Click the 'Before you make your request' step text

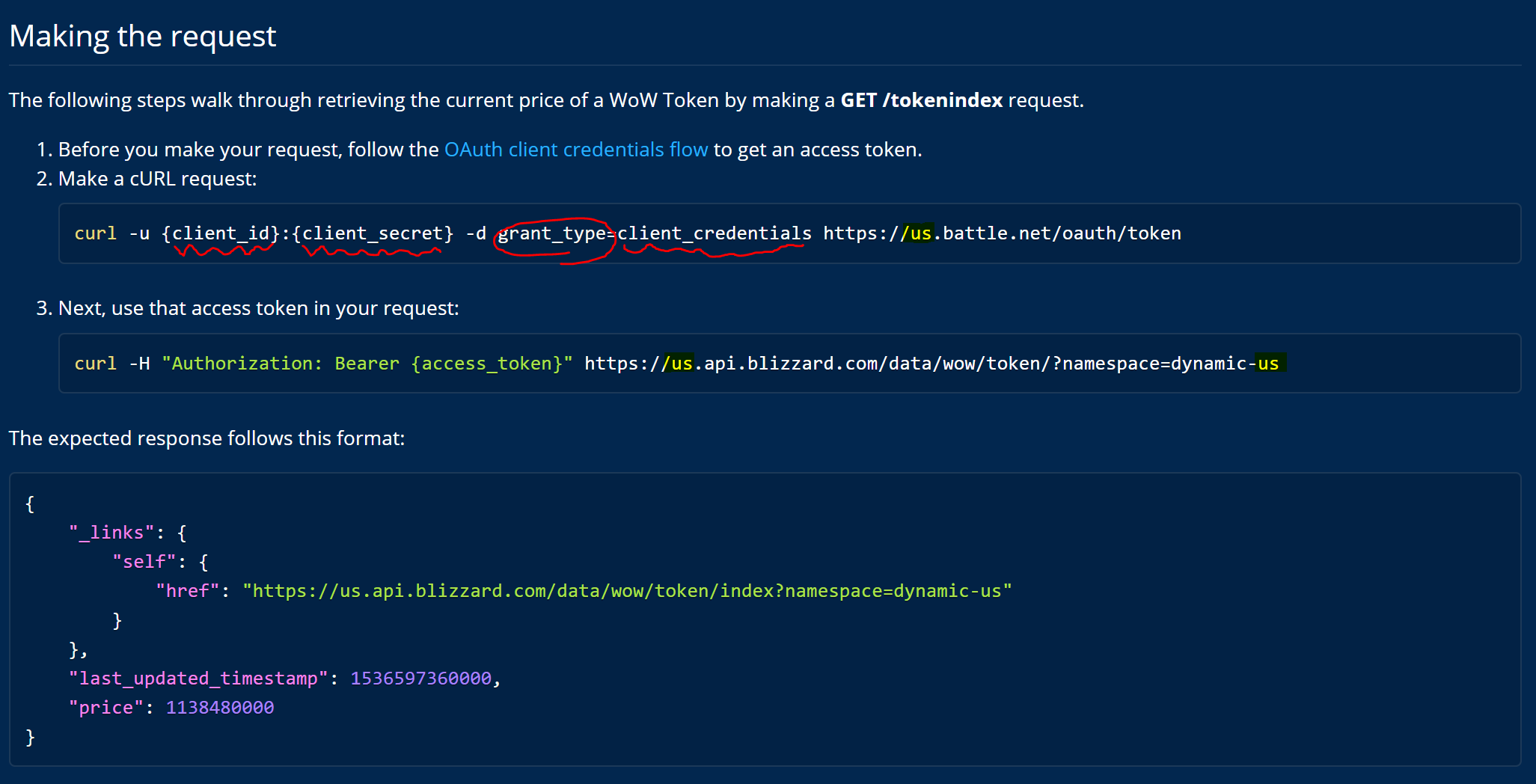coord(490,150)
